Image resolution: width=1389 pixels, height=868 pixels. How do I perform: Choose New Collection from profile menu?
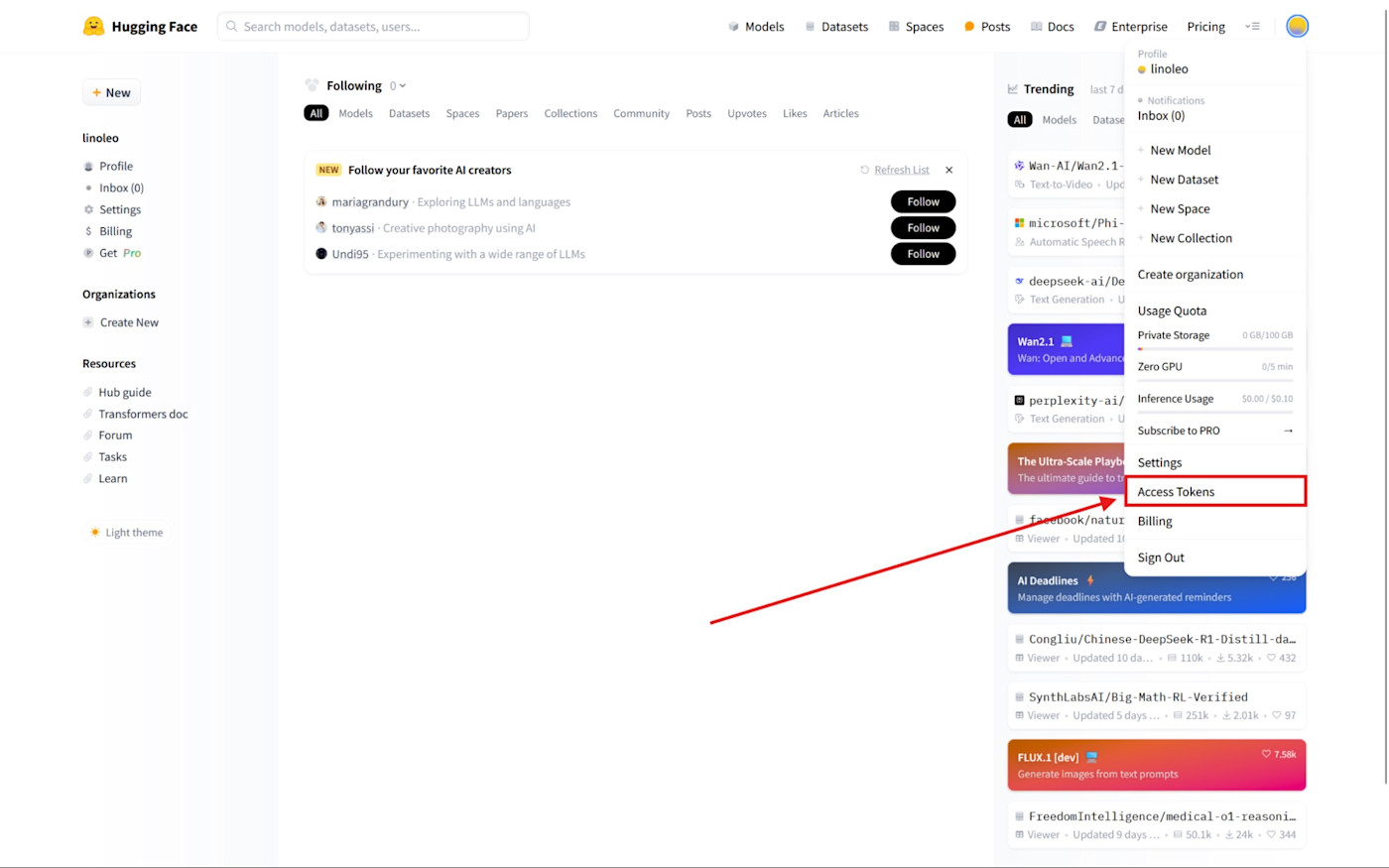1215,238
